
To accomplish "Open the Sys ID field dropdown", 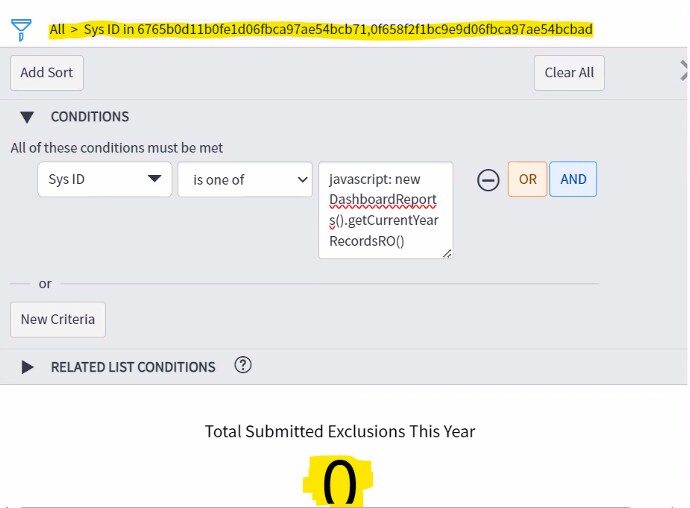I will [104, 179].
